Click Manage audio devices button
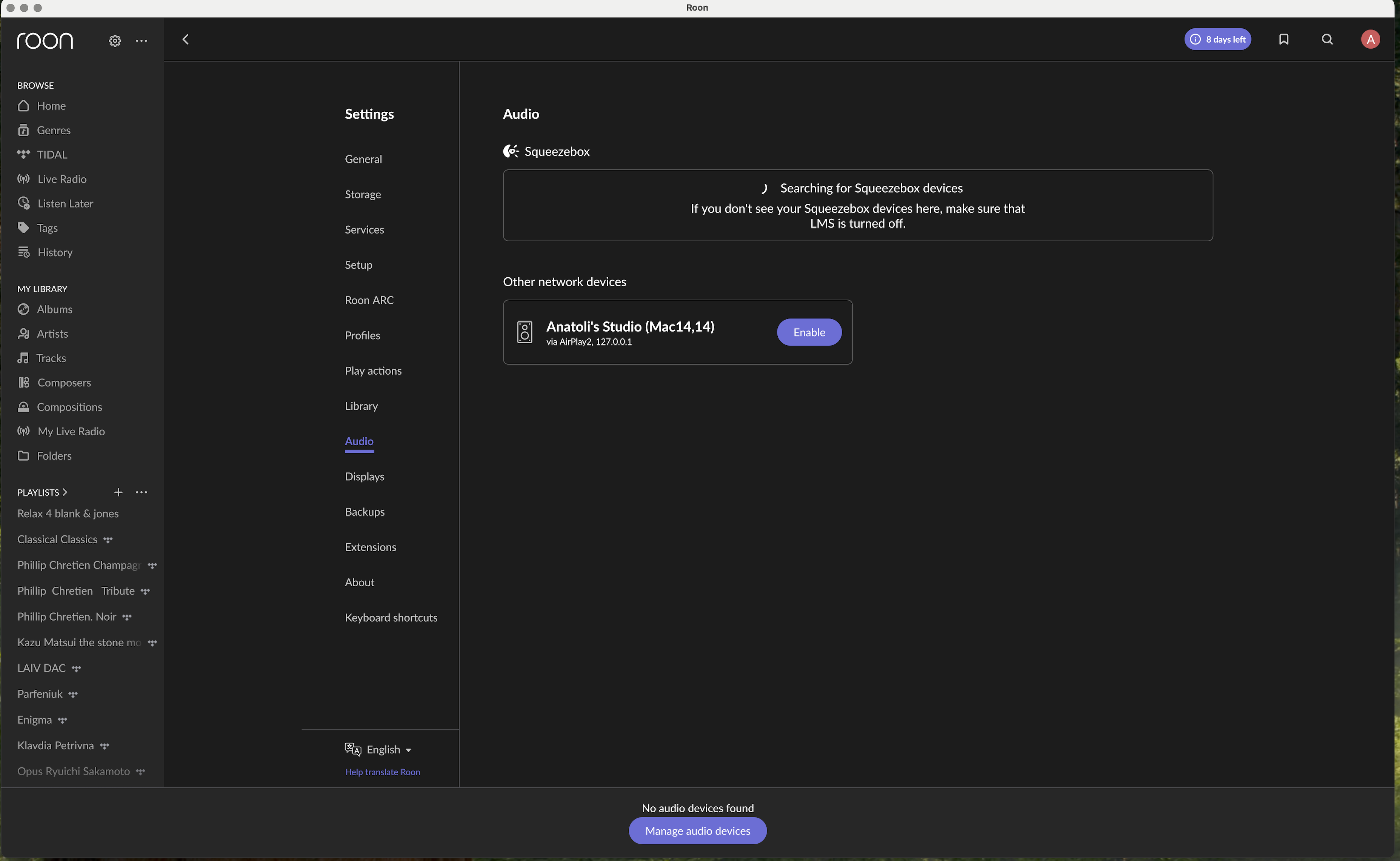Screen dimensions: 1400x861 click(697, 831)
